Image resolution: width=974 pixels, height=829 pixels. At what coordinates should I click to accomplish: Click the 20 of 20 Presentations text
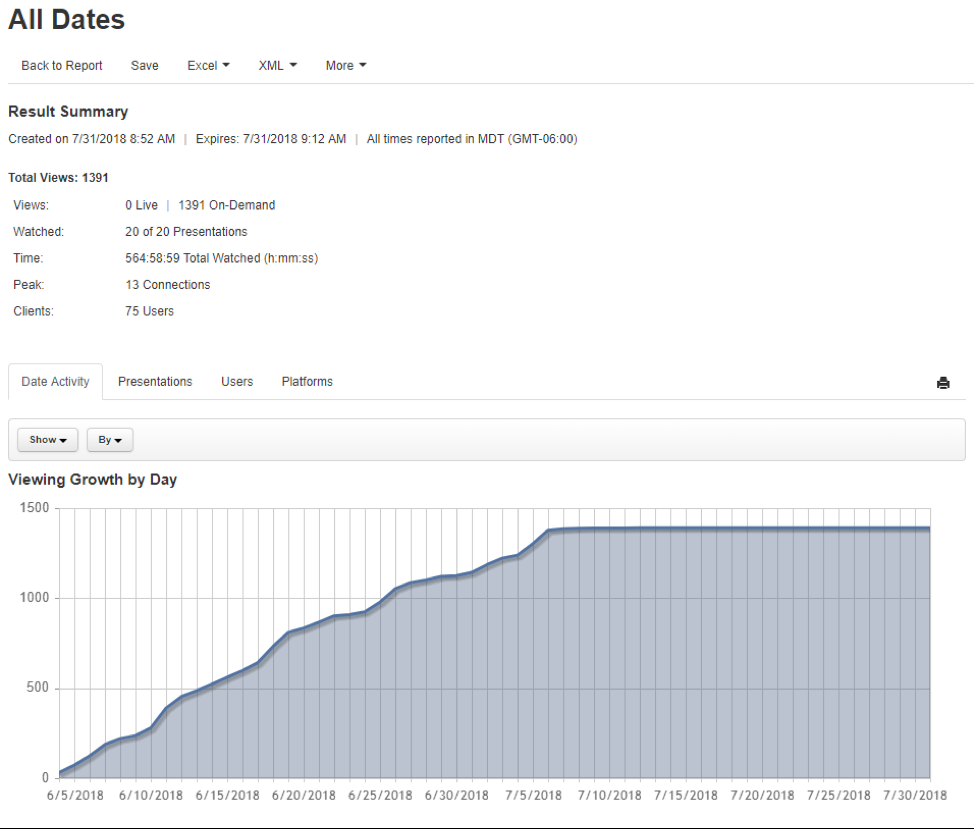pos(186,232)
